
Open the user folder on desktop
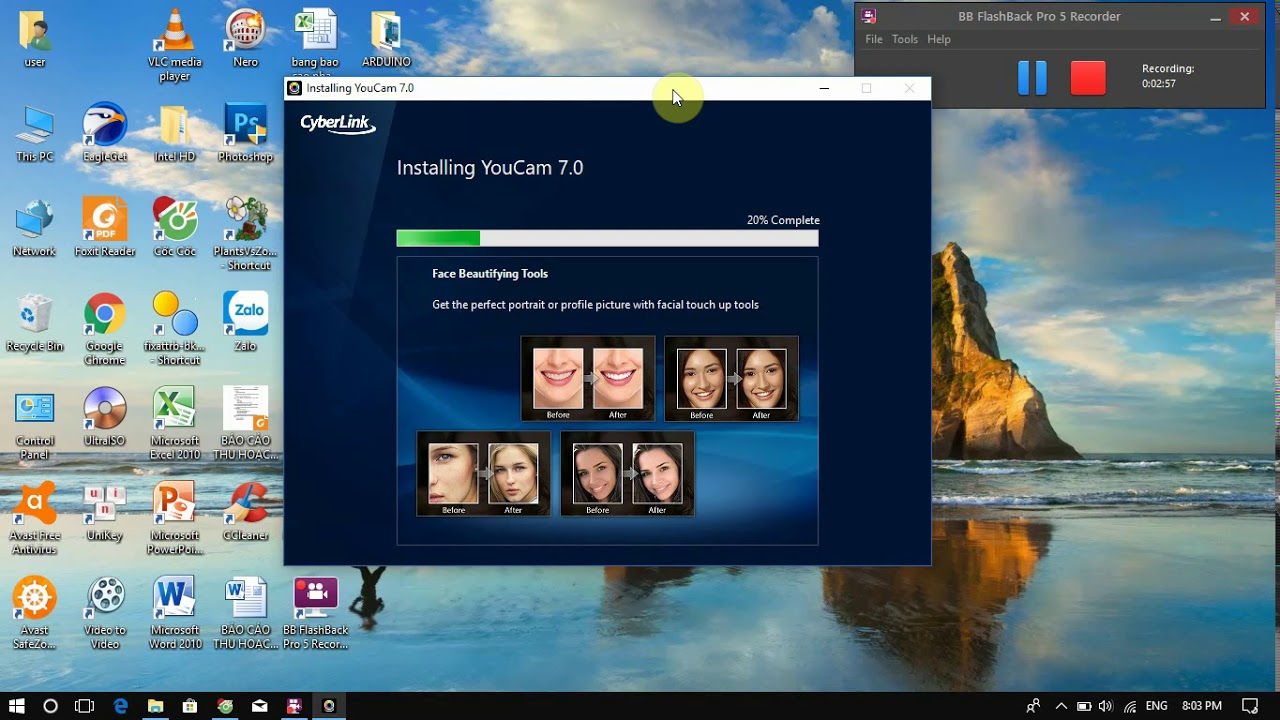point(35,38)
